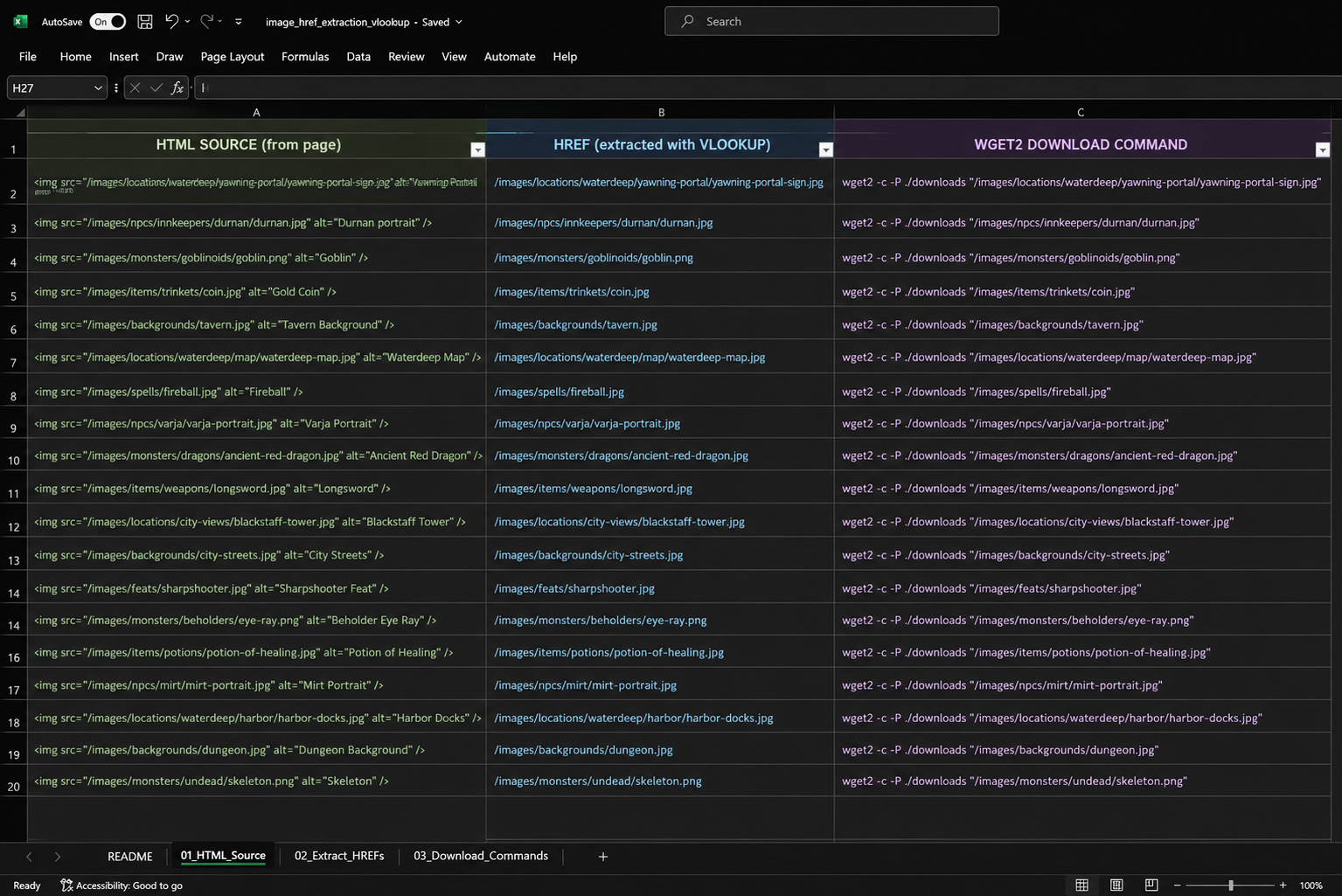This screenshot has height=896, width=1342.
Task: Select the HREF cell /images/monsters/goblinoids/goblin.png
Action: pos(660,257)
